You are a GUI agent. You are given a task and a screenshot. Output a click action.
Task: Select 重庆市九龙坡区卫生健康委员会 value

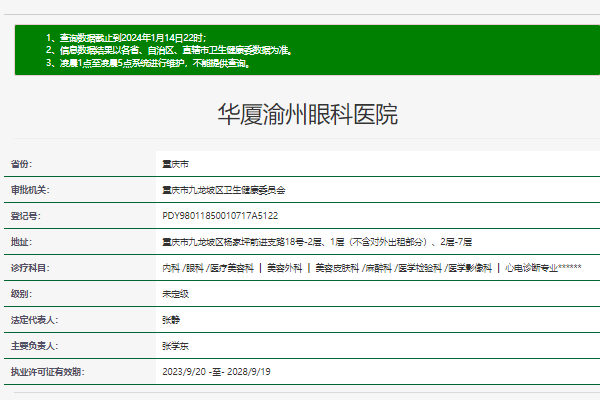(x=224, y=190)
